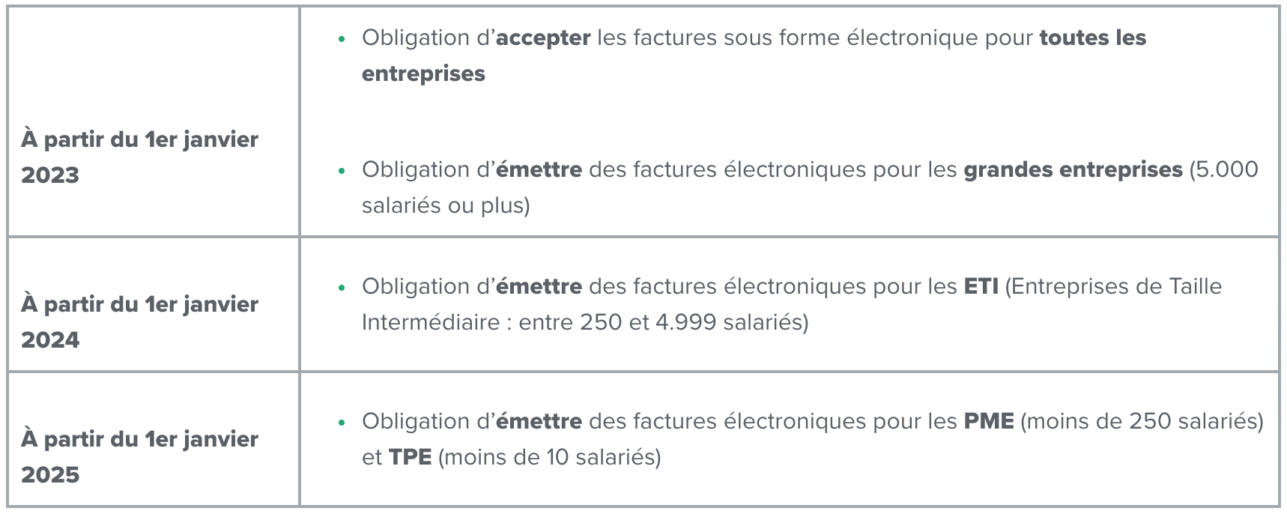Screen dimensions: 1287x517
Task: Click the bold text 'toutes les entreprises'
Action: coord(754,57)
